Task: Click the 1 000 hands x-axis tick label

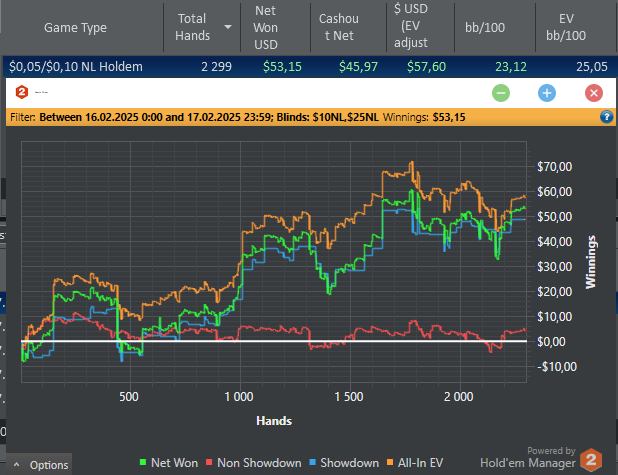Action: click(x=239, y=397)
